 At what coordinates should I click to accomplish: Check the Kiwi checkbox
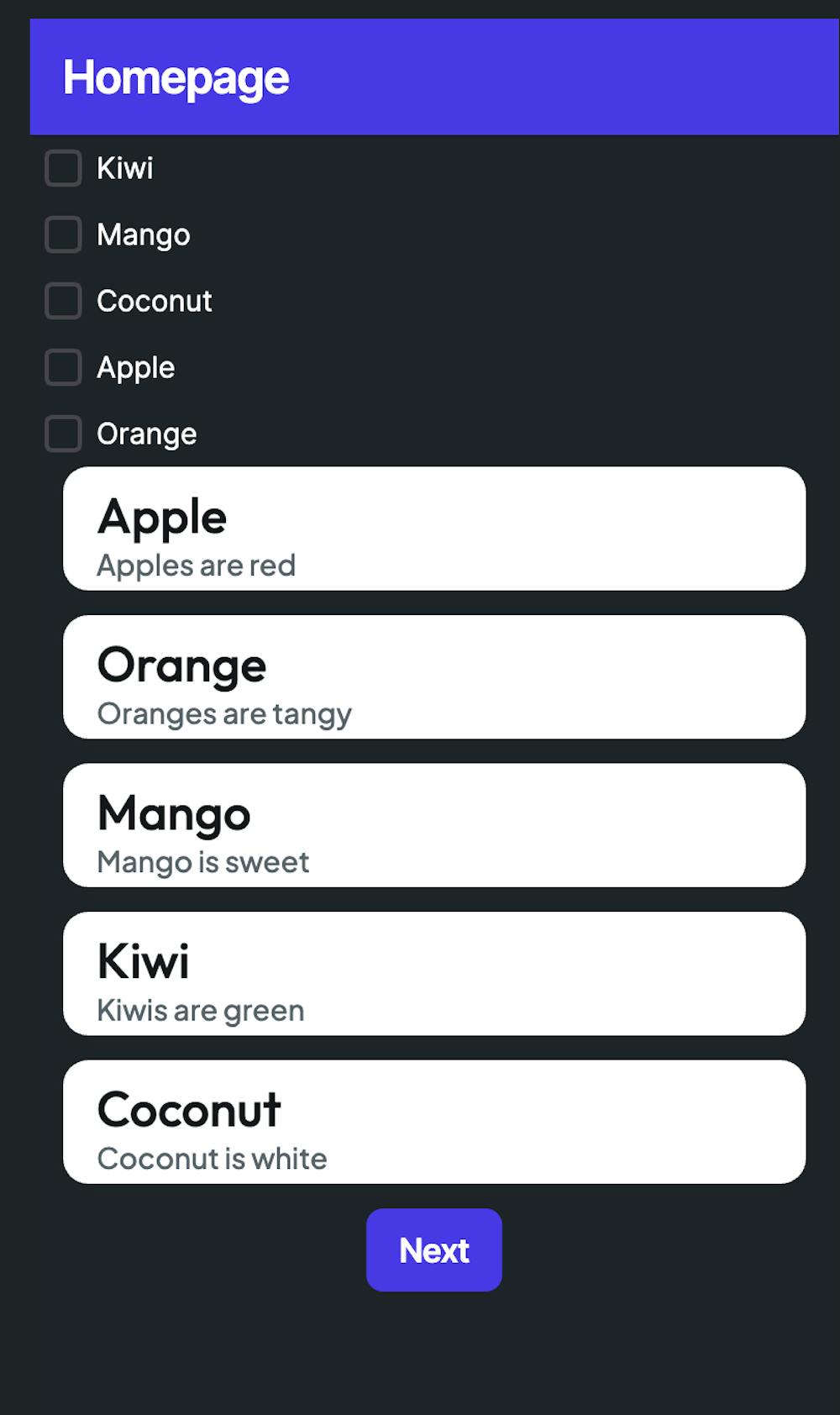(63, 168)
